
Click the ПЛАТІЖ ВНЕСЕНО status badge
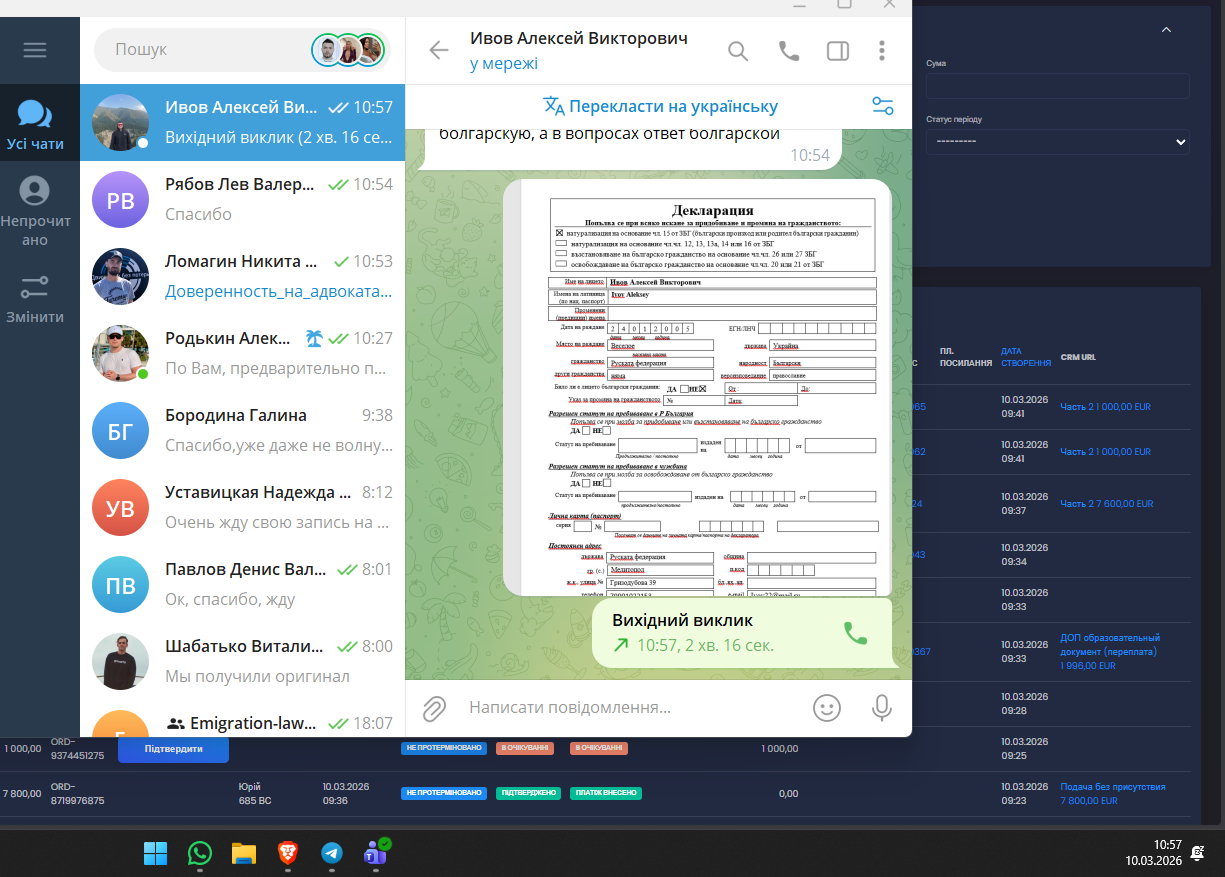(605, 793)
